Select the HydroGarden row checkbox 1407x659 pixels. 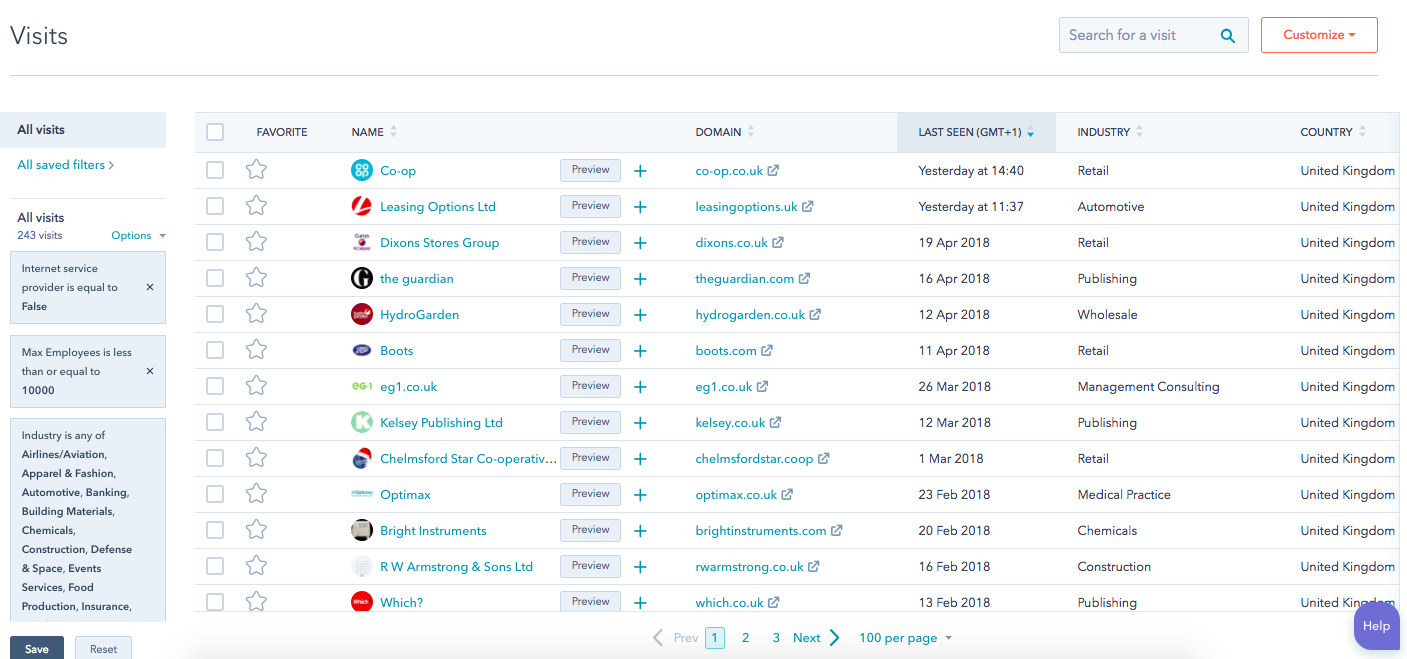pyautogui.click(x=215, y=314)
